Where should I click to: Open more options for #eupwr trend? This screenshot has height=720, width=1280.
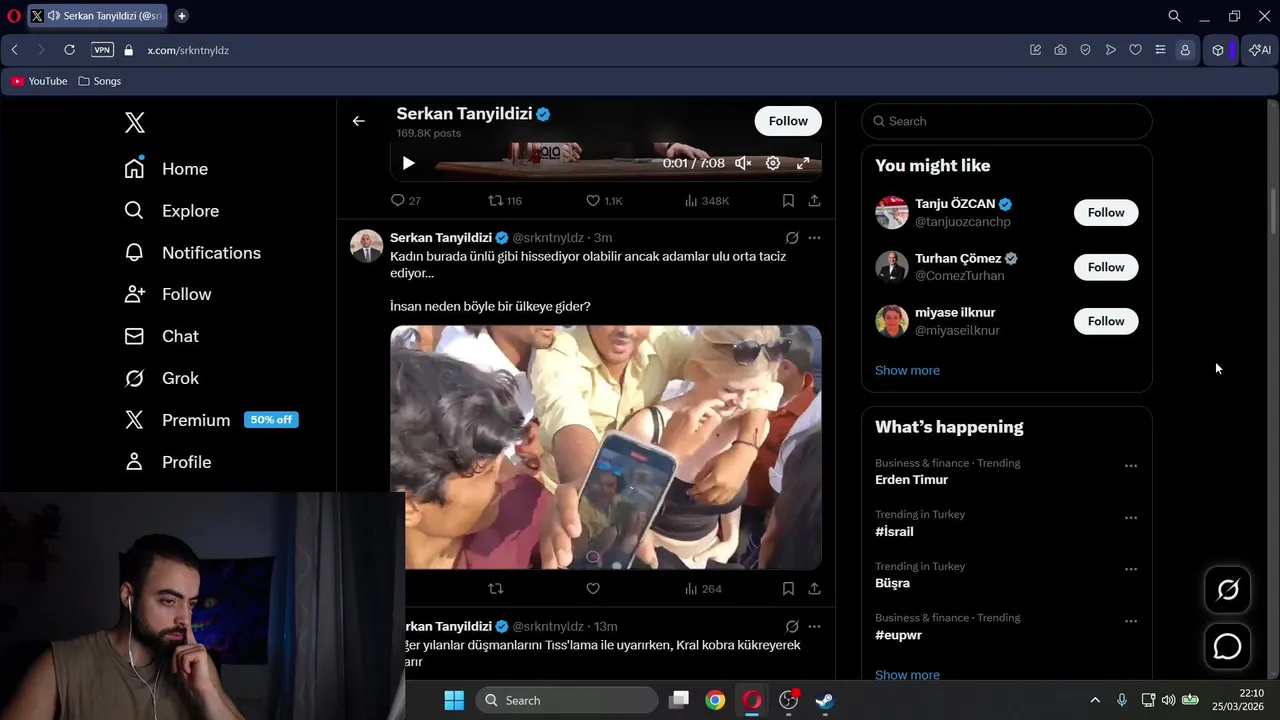point(1131,621)
